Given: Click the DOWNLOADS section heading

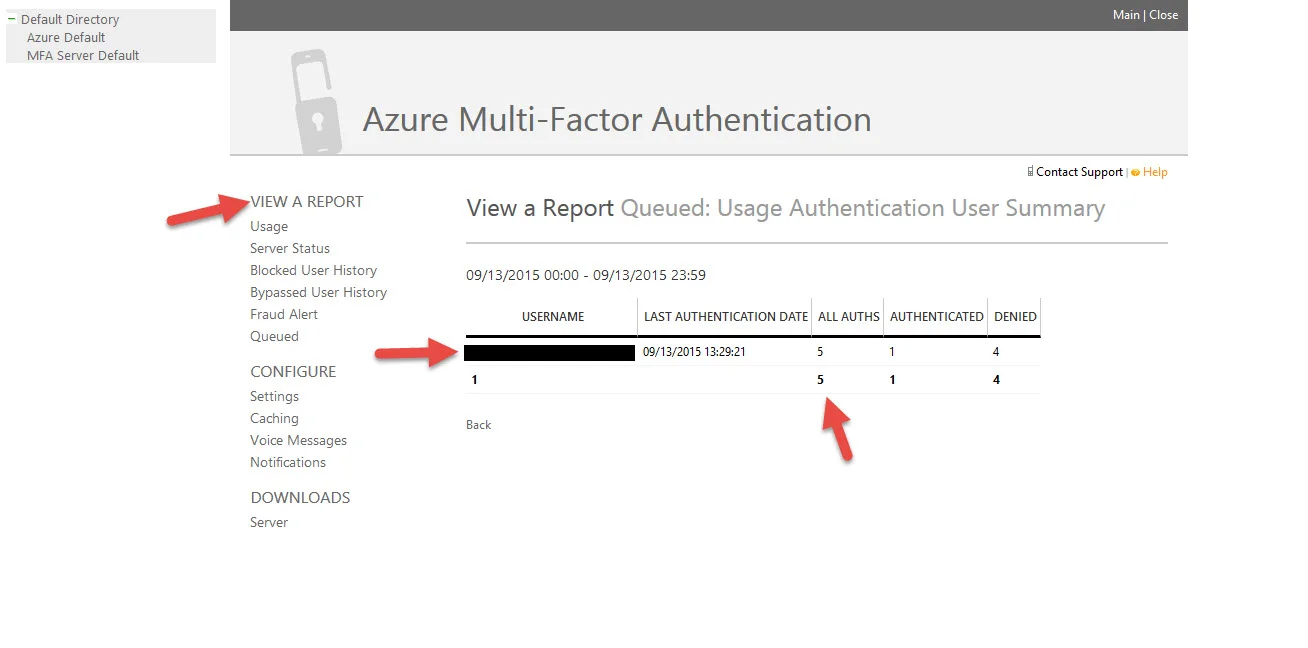Looking at the screenshot, I should [300, 497].
